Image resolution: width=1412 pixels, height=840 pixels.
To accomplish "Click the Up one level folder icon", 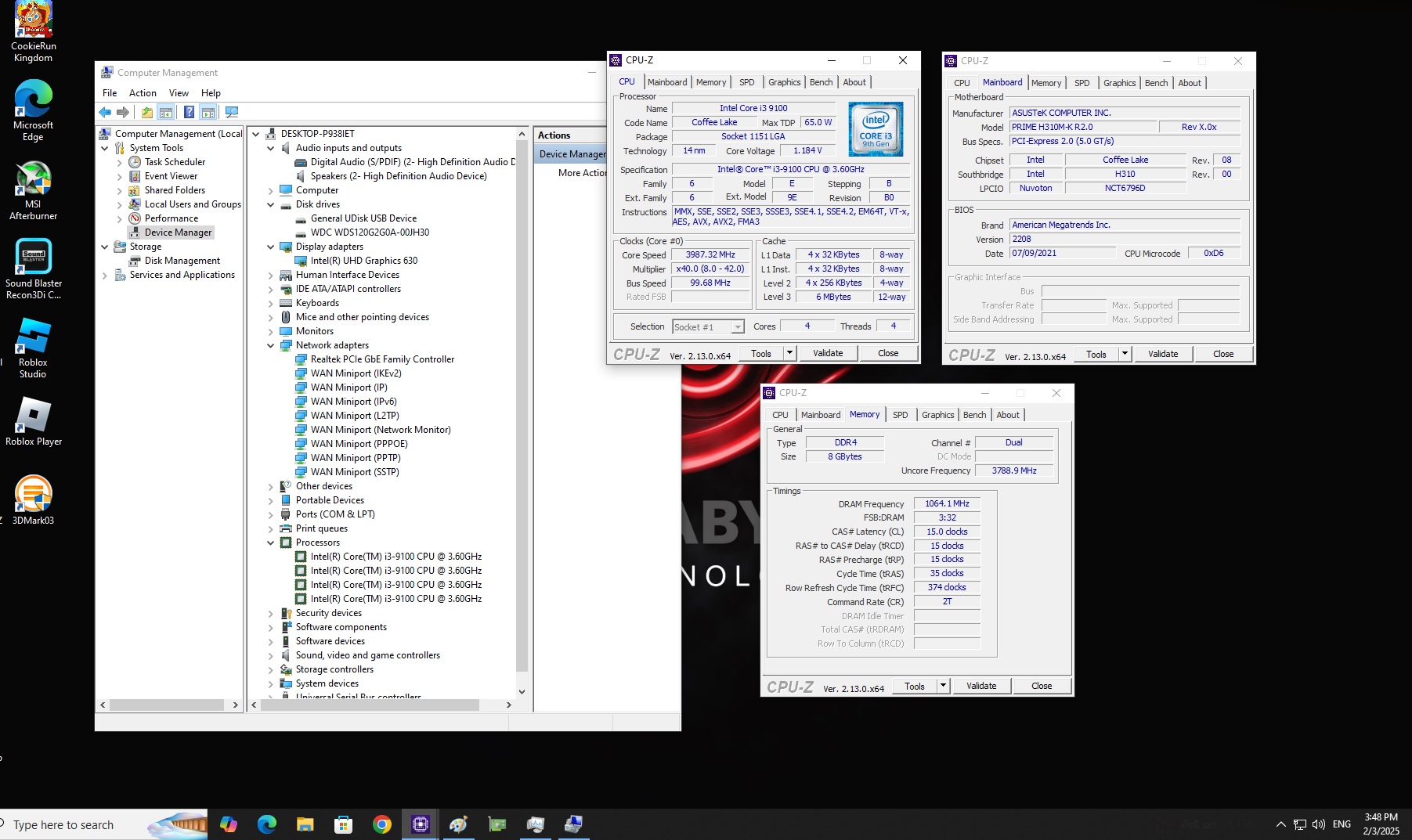I will [147, 113].
